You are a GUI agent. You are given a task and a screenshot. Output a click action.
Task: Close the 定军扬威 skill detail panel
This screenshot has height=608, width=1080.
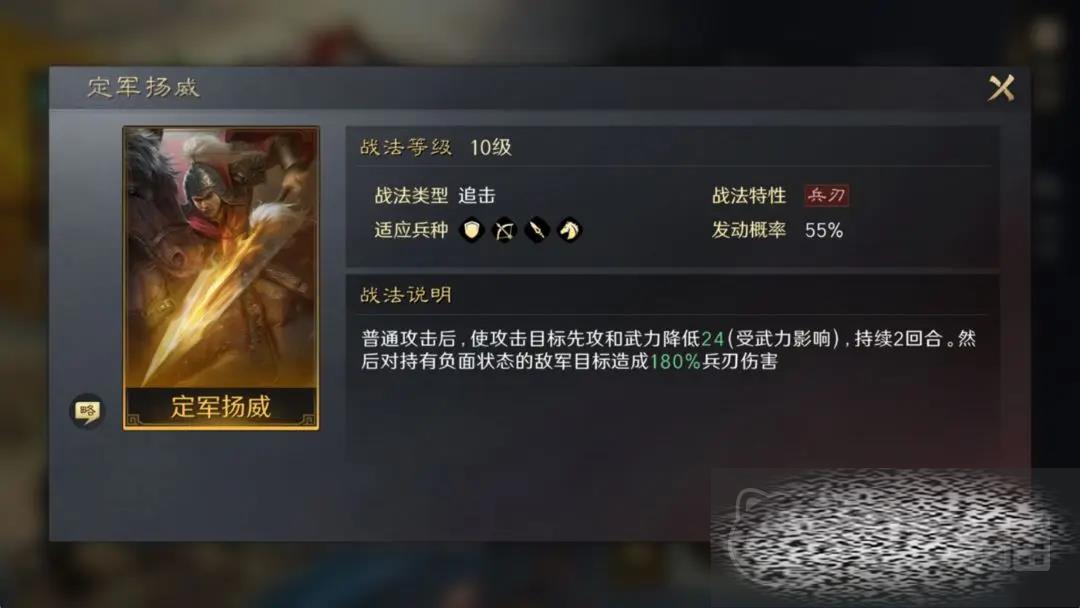click(1001, 88)
